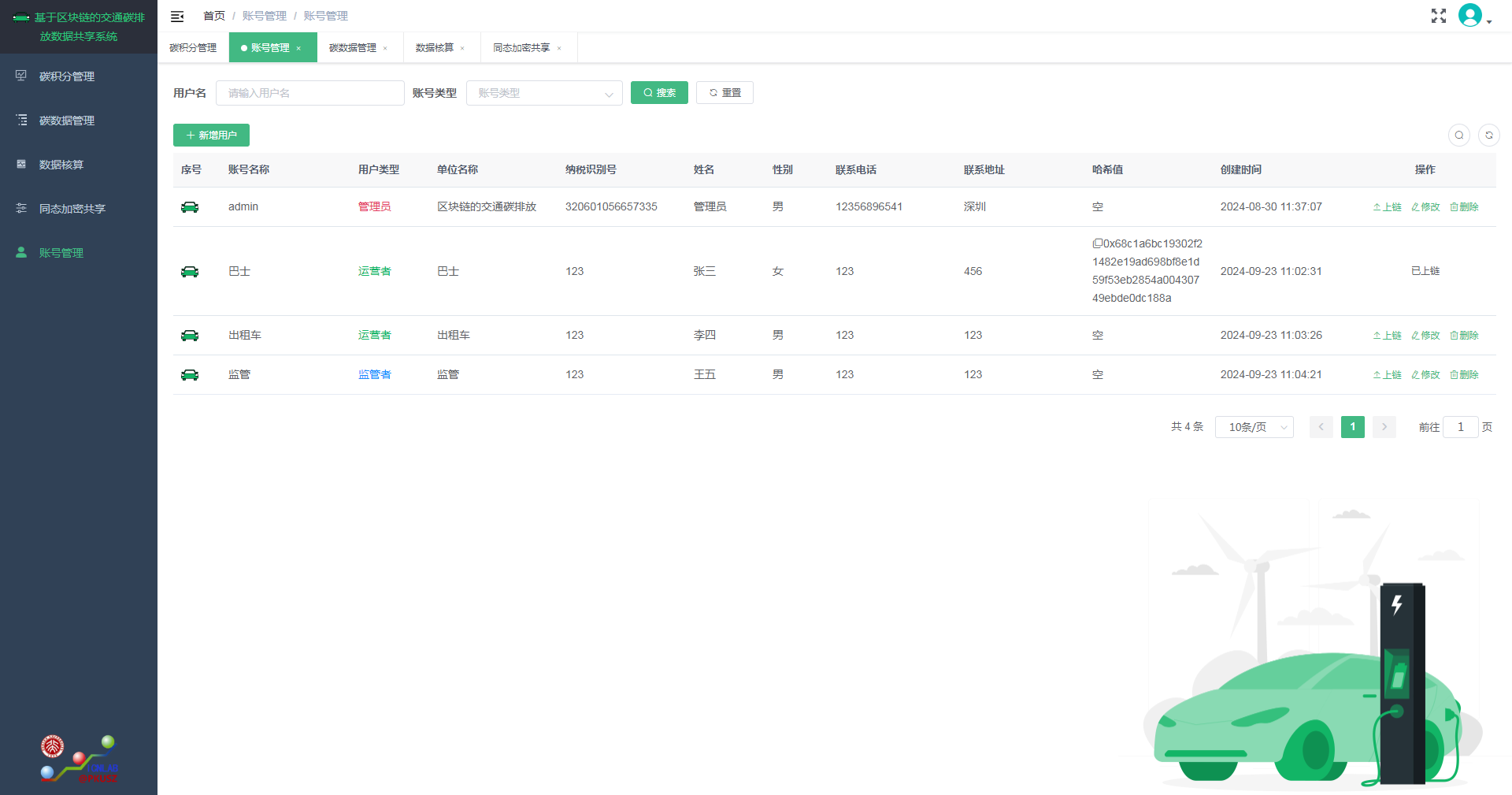The image size is (1512, 795).
Task: Click 删除 for the admin account
Action: click(x=1464, y=207)
